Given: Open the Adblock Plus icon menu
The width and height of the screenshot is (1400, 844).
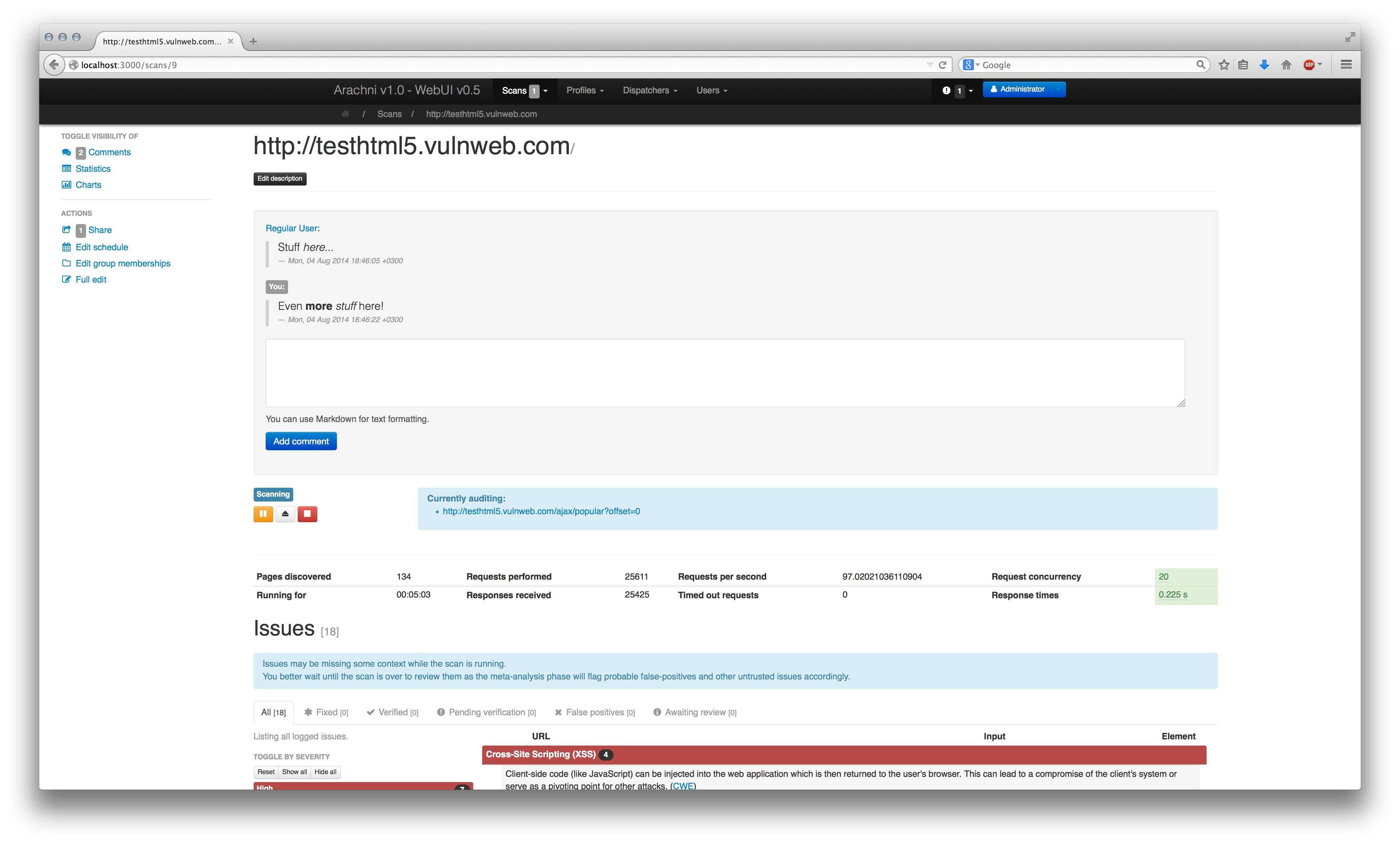Looking at the screenshot, I should (1312, 65).
